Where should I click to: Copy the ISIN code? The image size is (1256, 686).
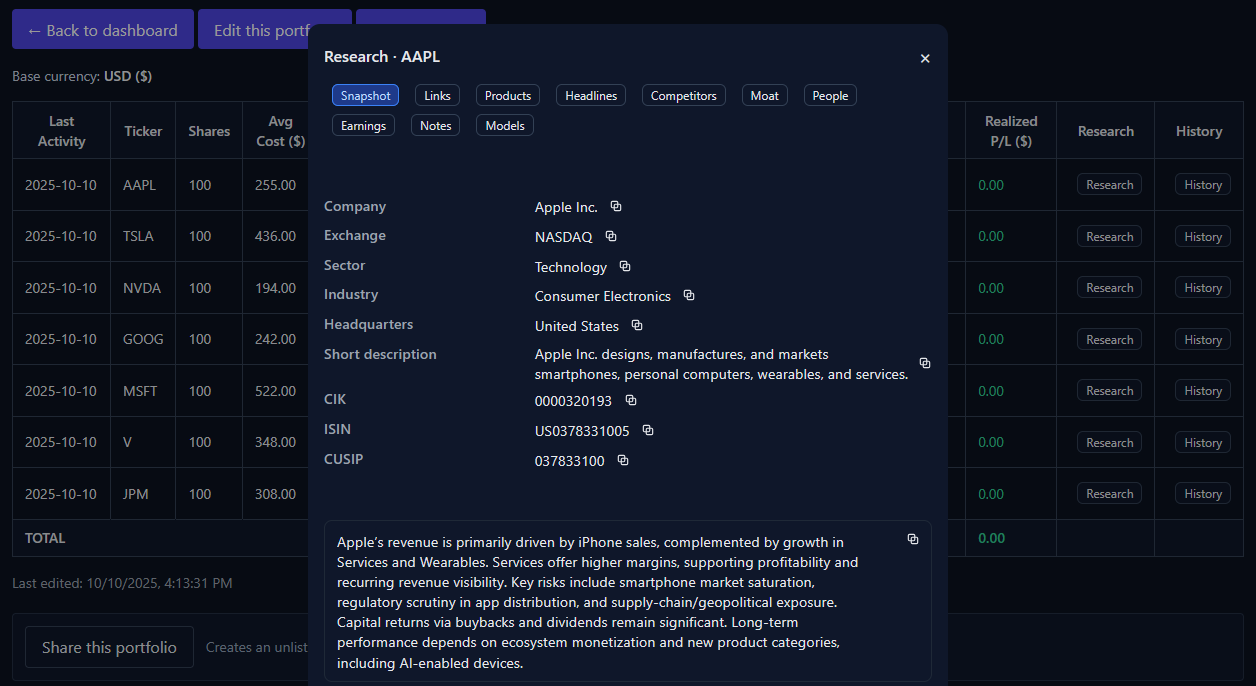(x=646, y=430)
